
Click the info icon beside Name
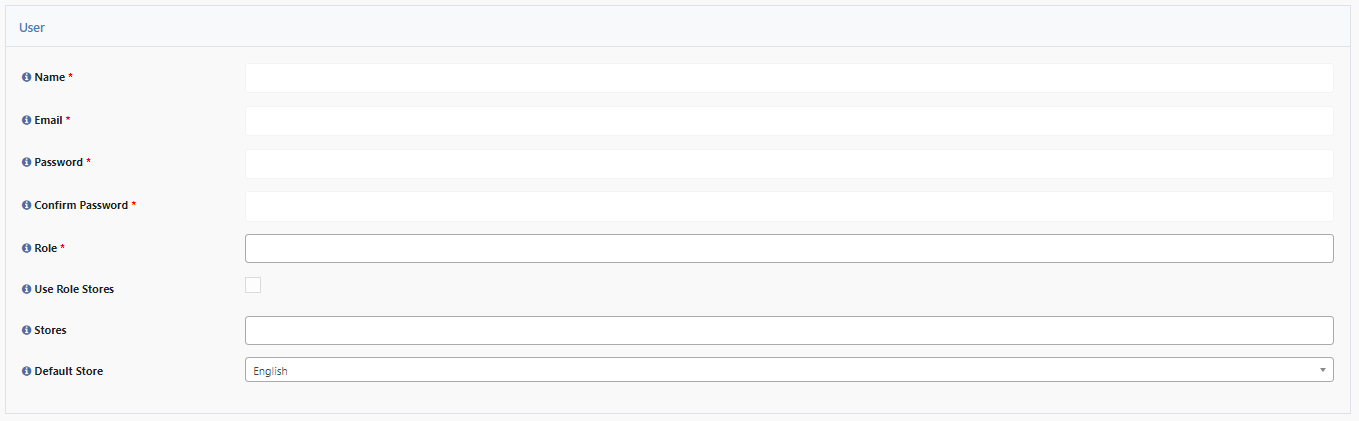click(27, 78)
